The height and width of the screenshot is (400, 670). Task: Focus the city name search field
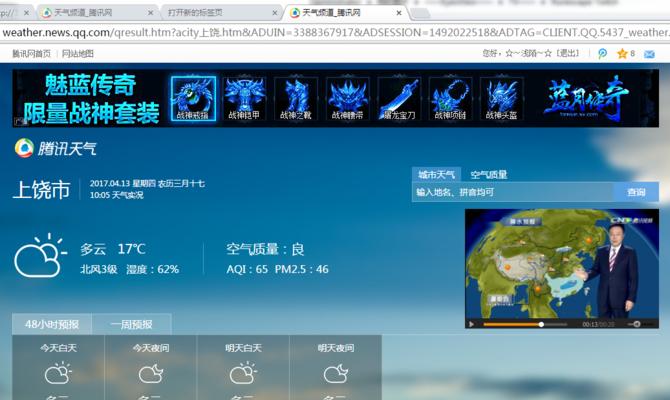click(513, 192)
